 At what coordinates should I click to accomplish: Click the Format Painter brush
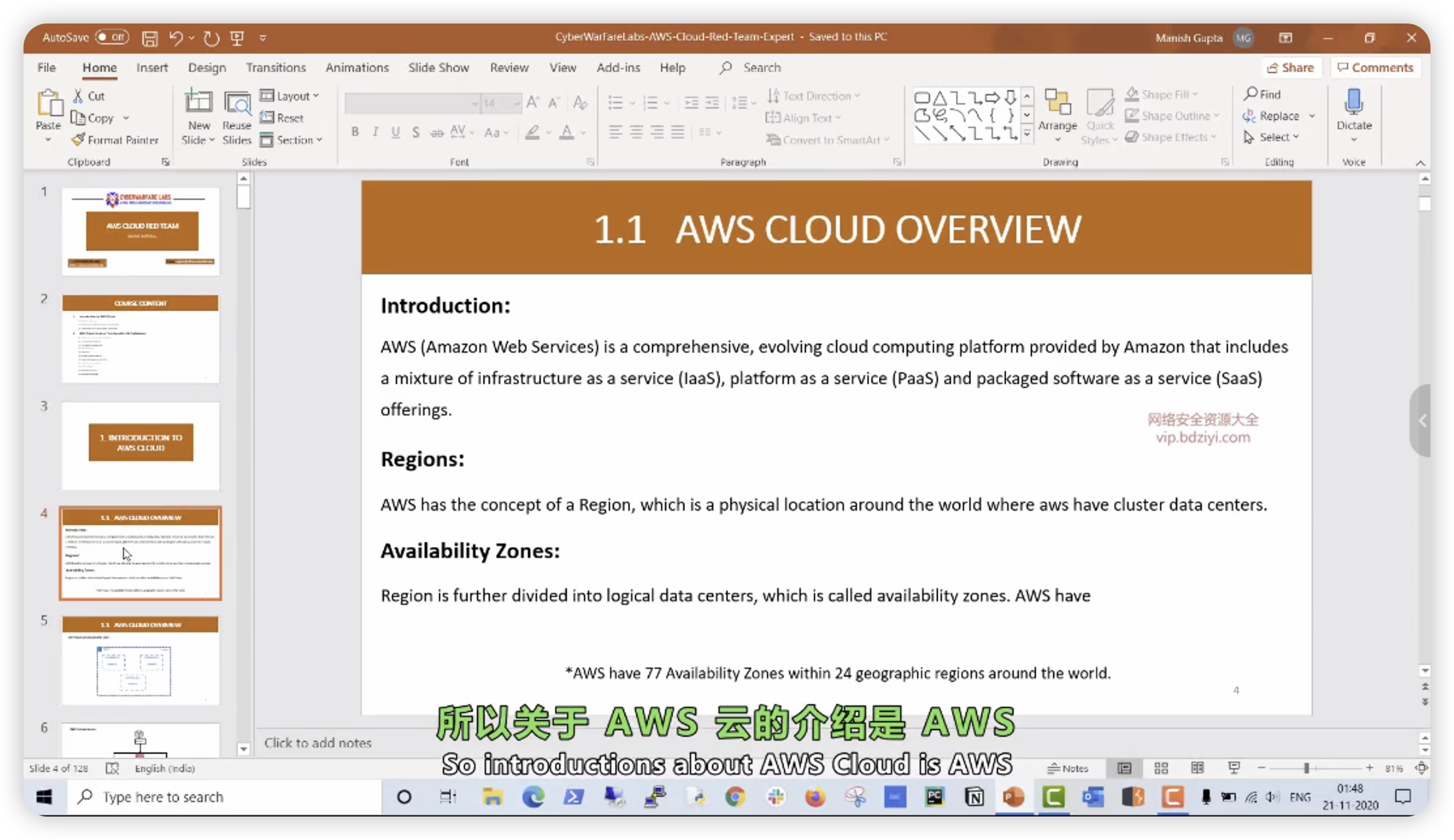[x=78, y=140]
